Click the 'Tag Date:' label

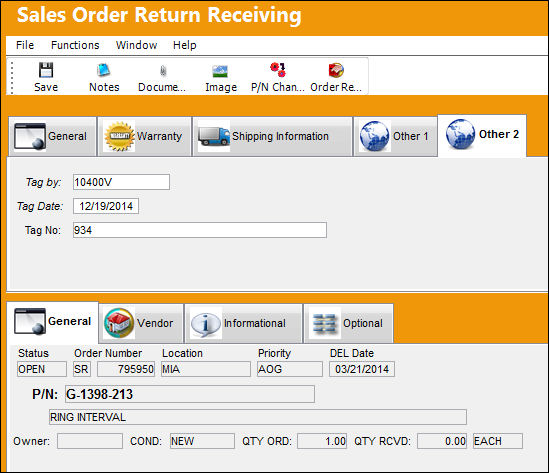[x=40, y=206]
